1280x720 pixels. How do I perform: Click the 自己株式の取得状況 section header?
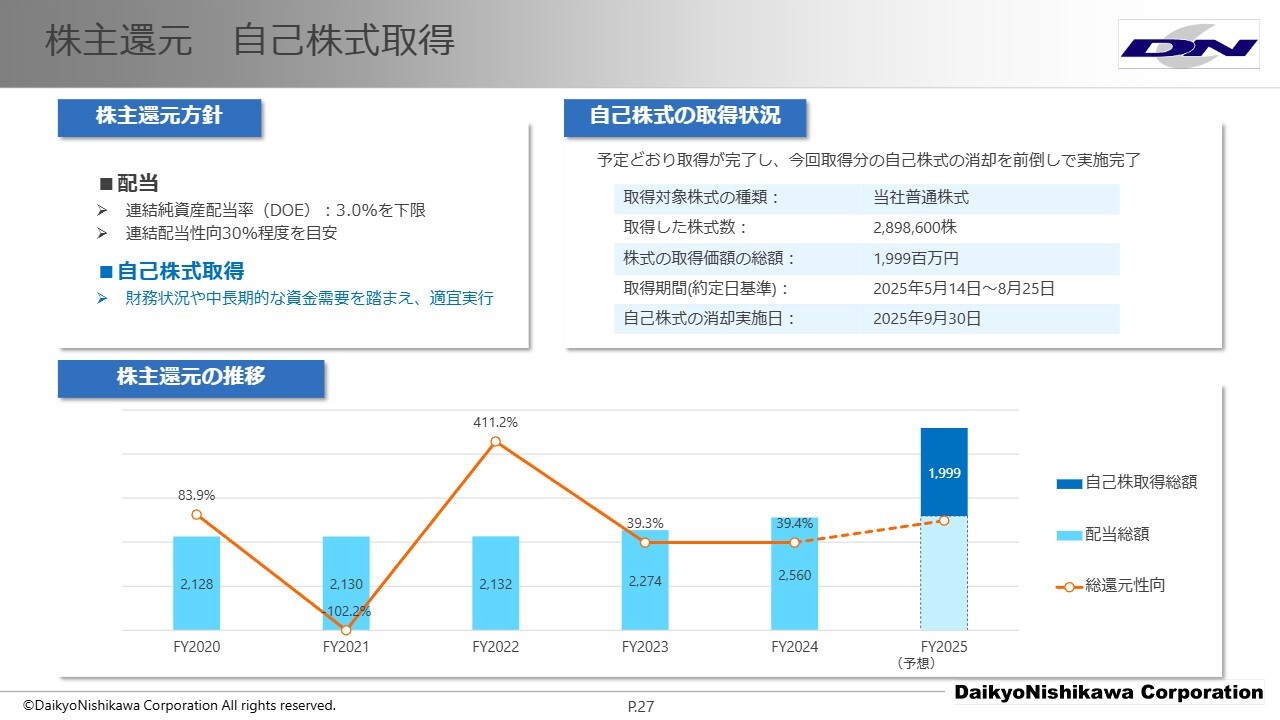point(685,116)
